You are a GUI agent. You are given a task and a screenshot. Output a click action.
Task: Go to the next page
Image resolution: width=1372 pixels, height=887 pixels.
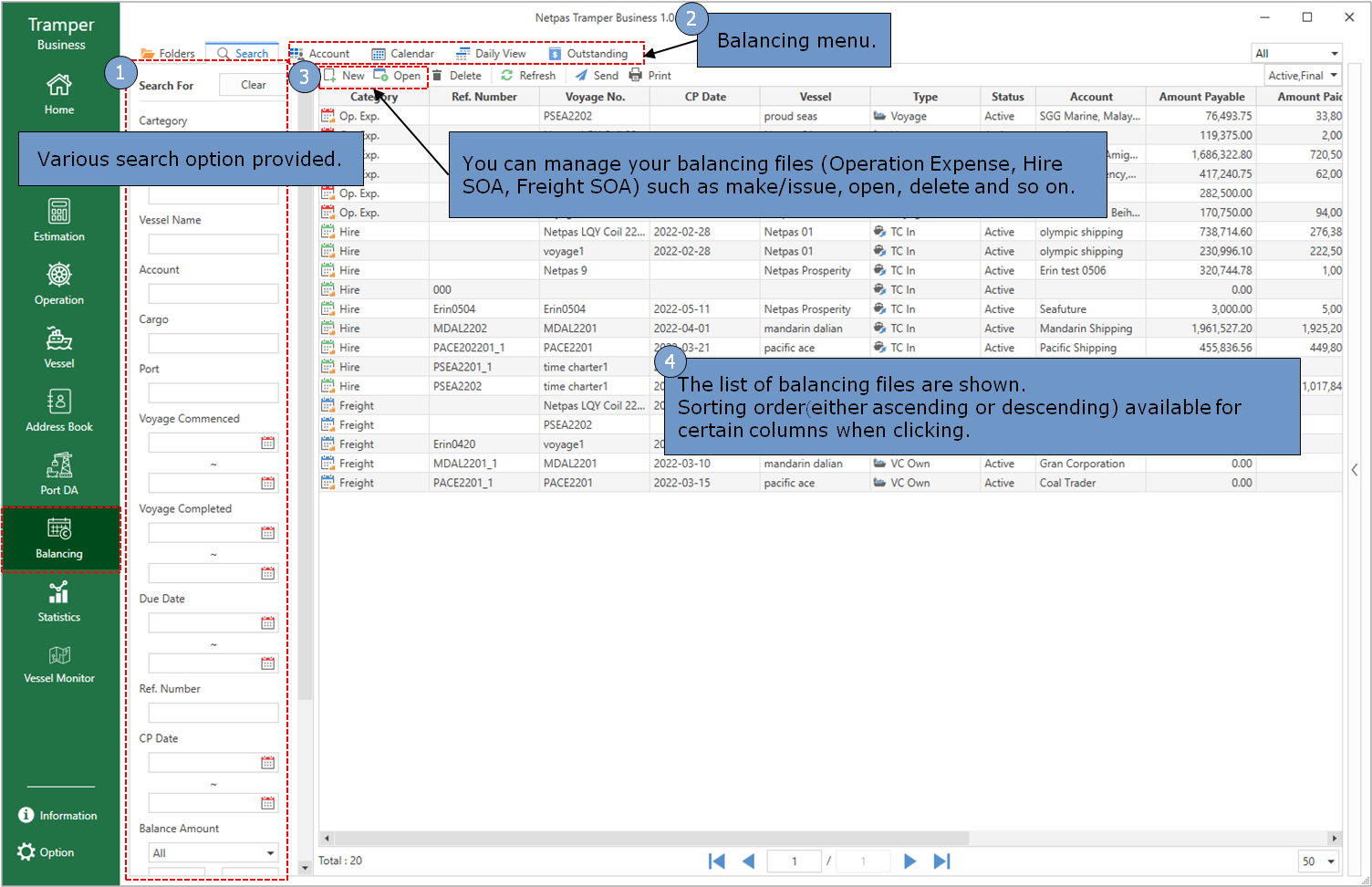tap(909, 861)
